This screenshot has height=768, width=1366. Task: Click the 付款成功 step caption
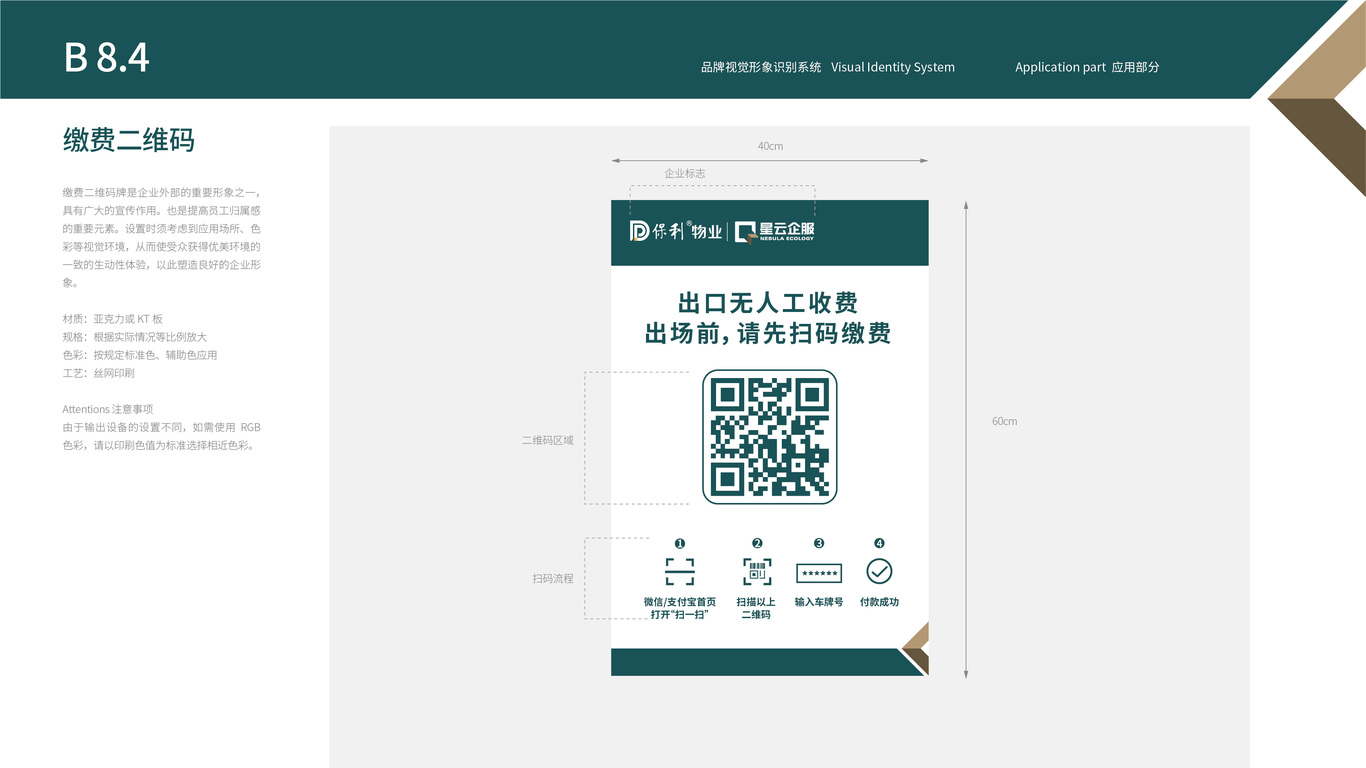[x=879, y=602]
